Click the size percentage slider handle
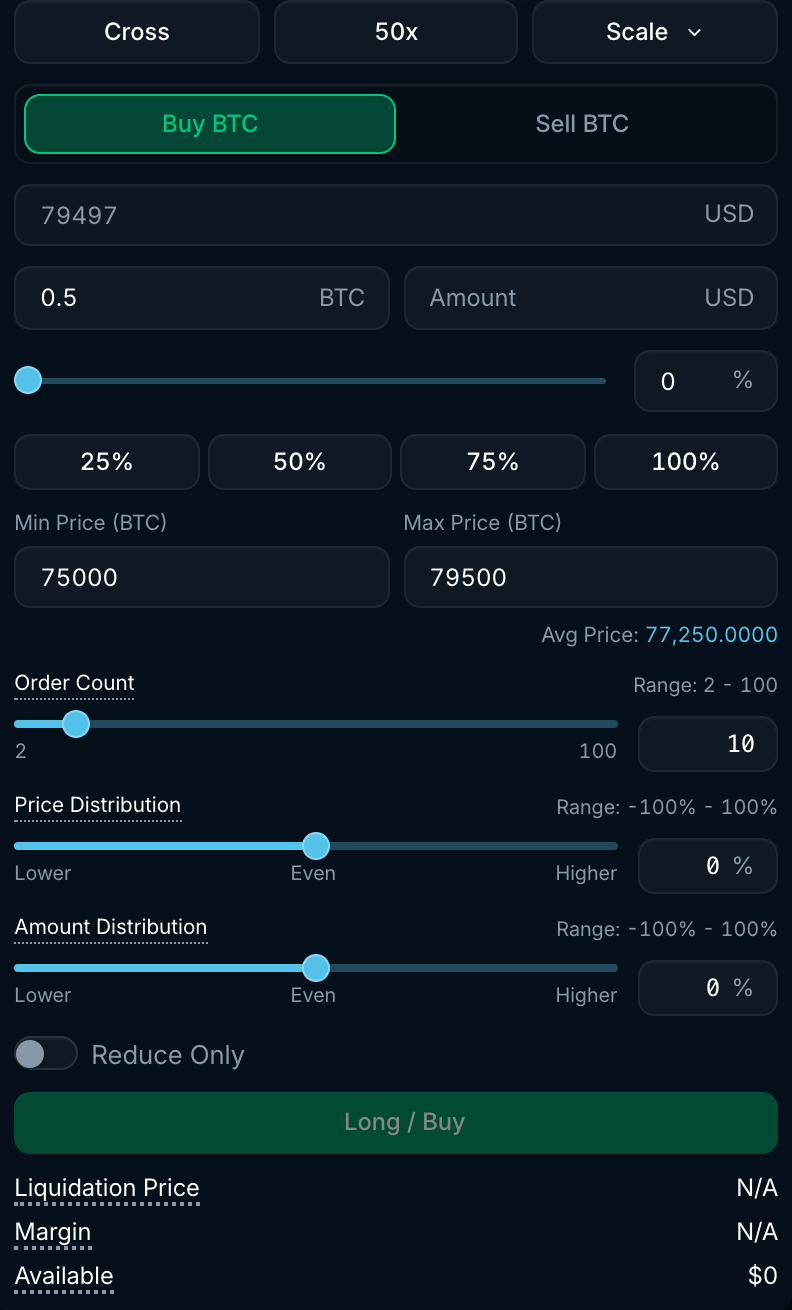Screen dimensions: 792x1310 pos(28,380)
